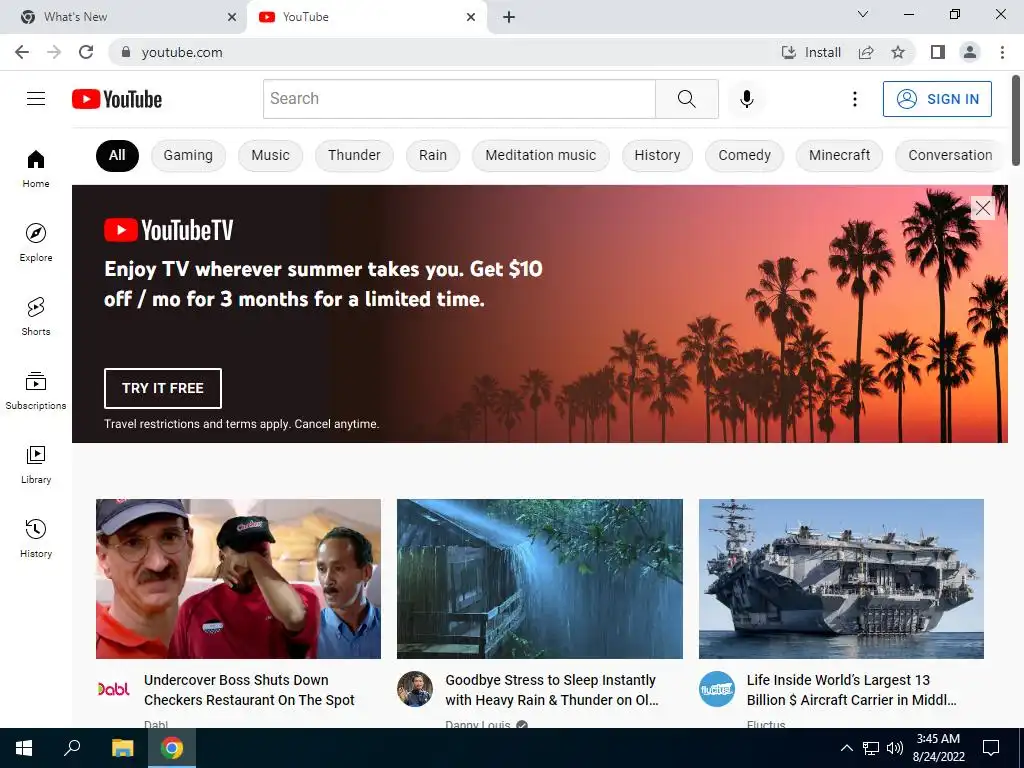Open taskbar search magnifier

72,748
